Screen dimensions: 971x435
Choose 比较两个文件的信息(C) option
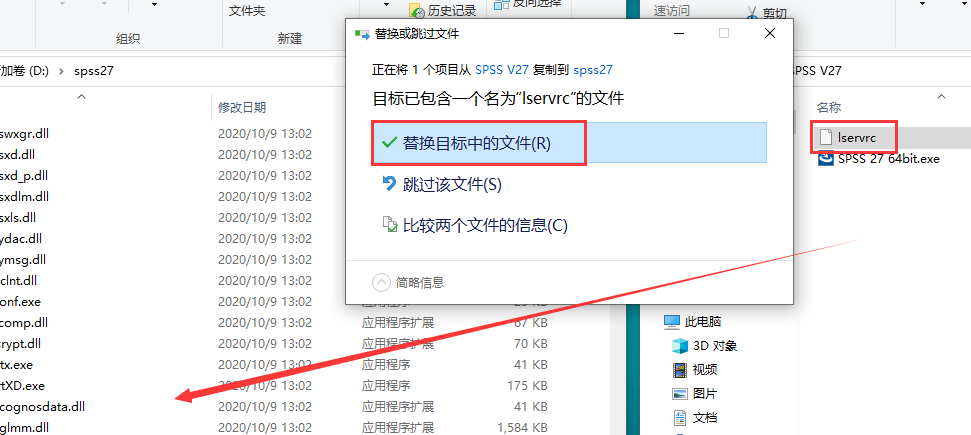point(485,225)
